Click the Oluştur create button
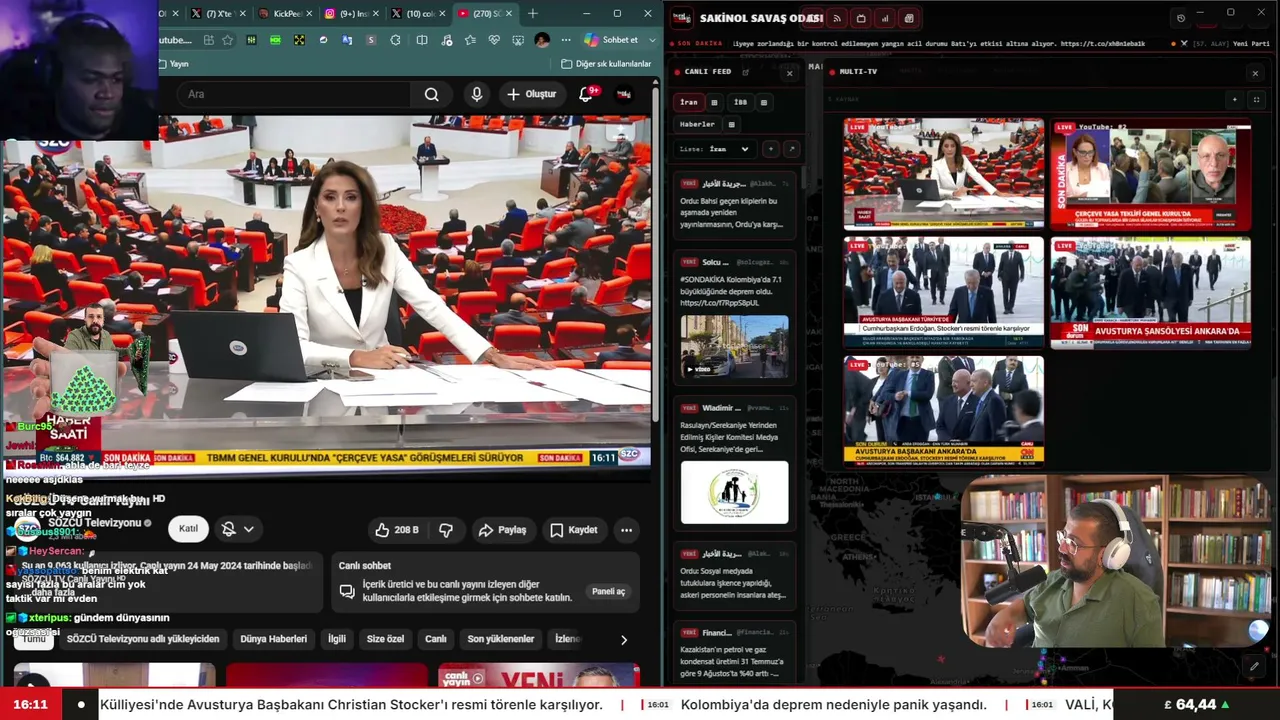 (531, 94)
